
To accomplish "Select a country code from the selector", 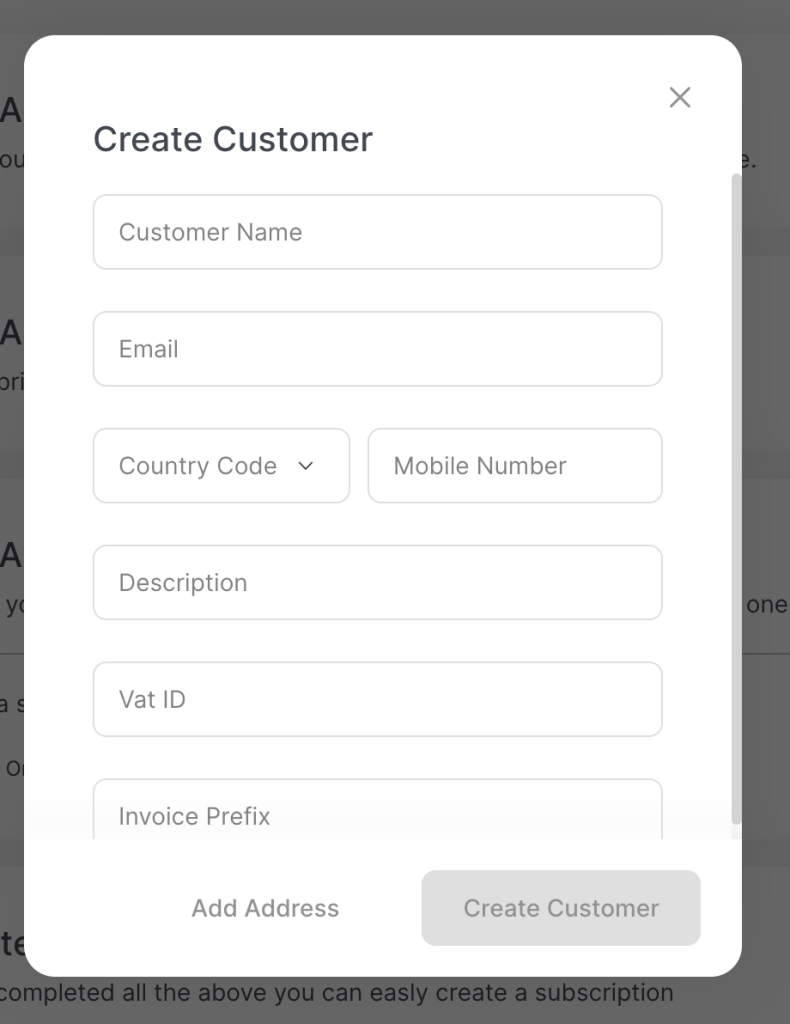I will pos(220,465).
